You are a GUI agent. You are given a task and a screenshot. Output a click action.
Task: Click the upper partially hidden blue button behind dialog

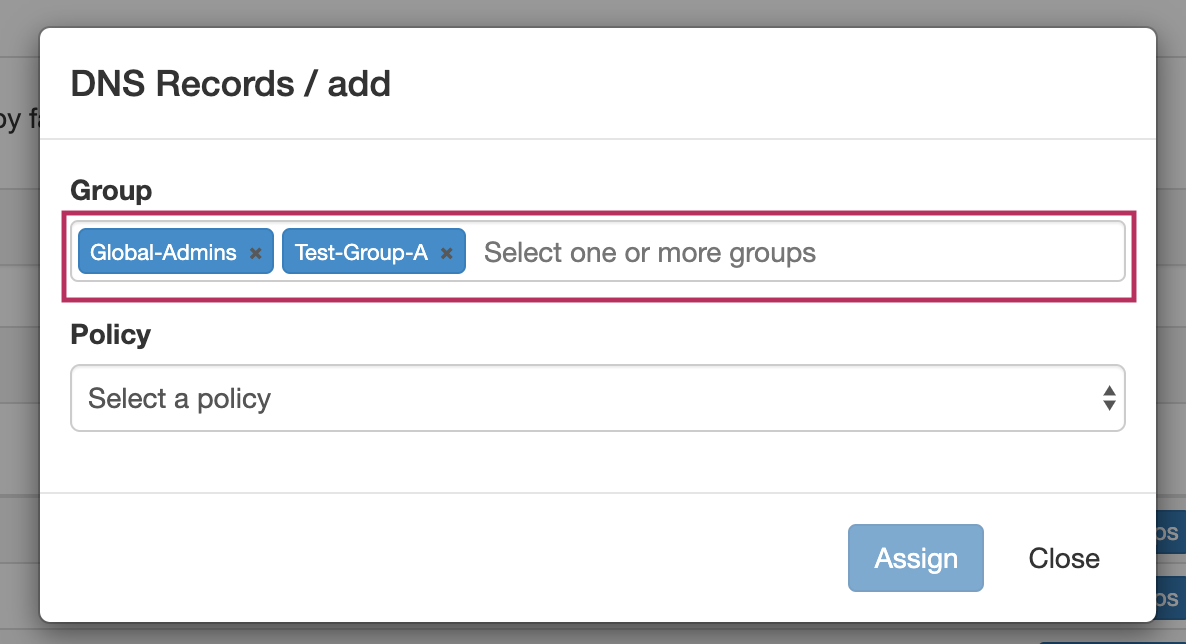tap(1170, 534)
